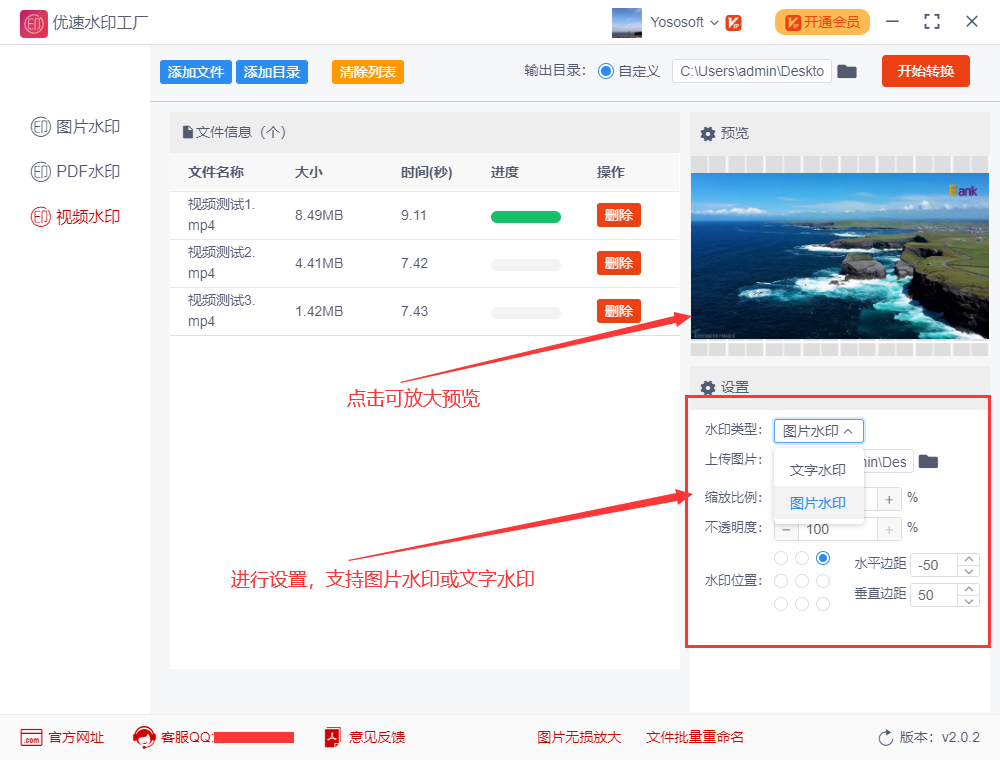The width and height of the screenshot is (1000, 760).
Task: Toggle the fullscreen window icon
Action: pyautogui.click(x=932, y=22)
